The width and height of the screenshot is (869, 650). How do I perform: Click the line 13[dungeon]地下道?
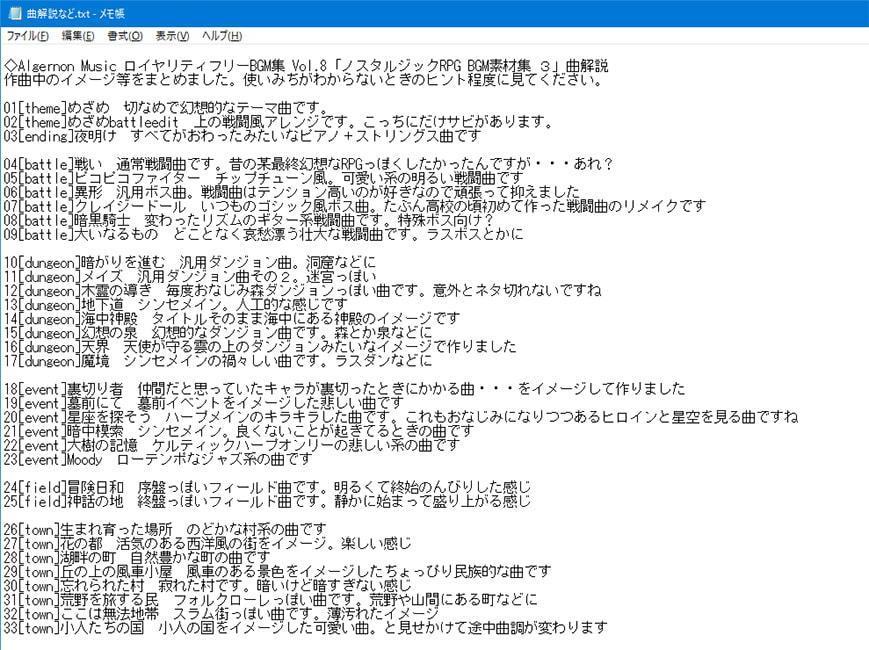(176, 305)
